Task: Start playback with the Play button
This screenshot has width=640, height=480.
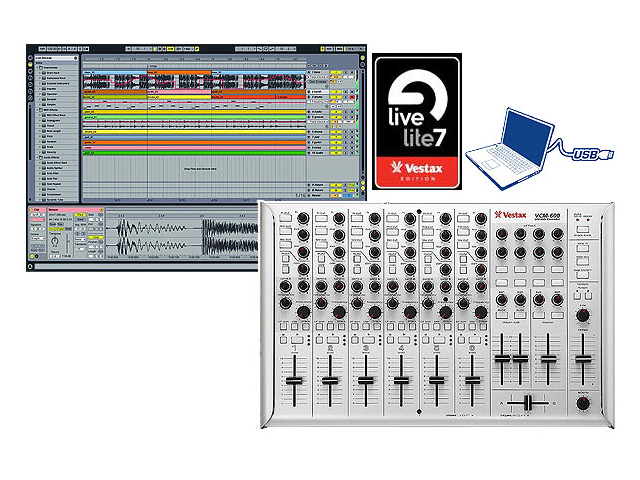Action: click(155, 49)
